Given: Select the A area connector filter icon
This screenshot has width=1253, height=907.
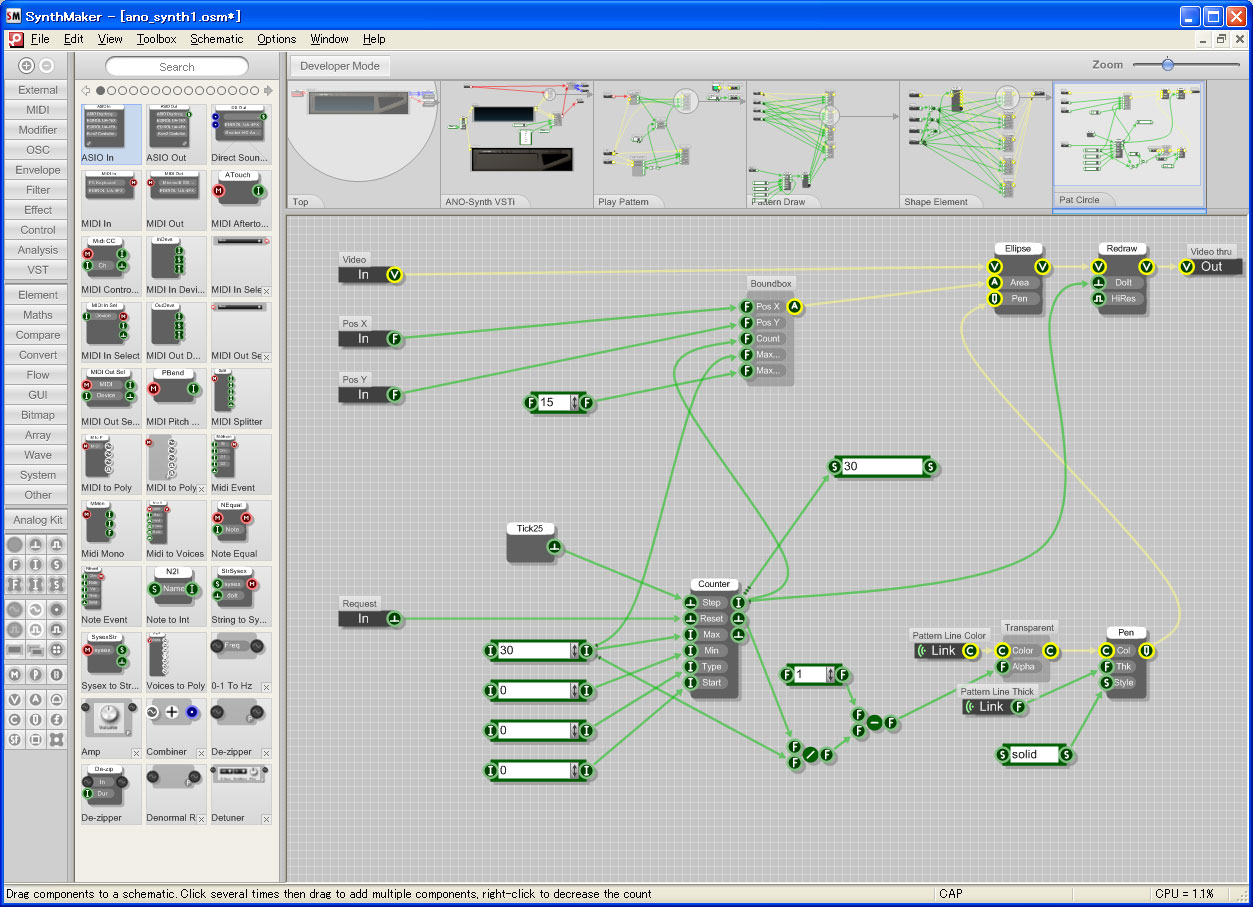Looking at the screenshot, I should pos(36,700).
